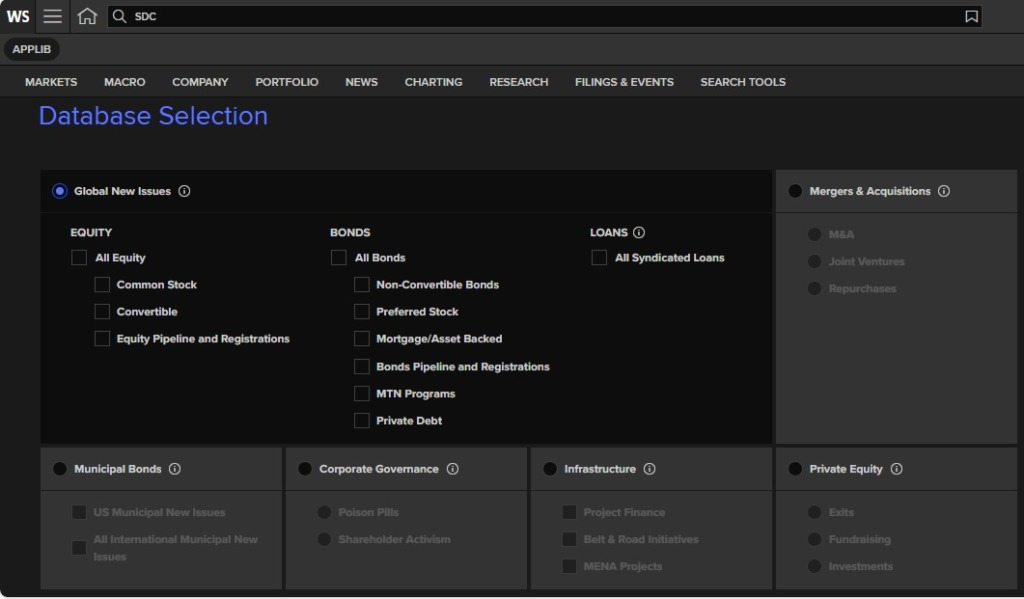Click the APPLIB button

click(32, 49)
